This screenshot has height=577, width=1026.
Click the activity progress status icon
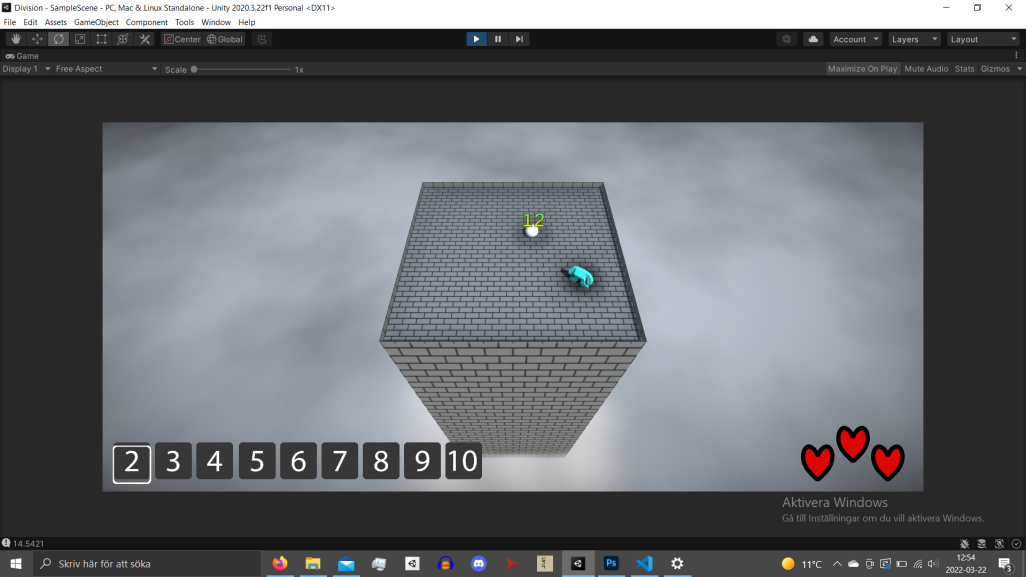coord(1016,544)
